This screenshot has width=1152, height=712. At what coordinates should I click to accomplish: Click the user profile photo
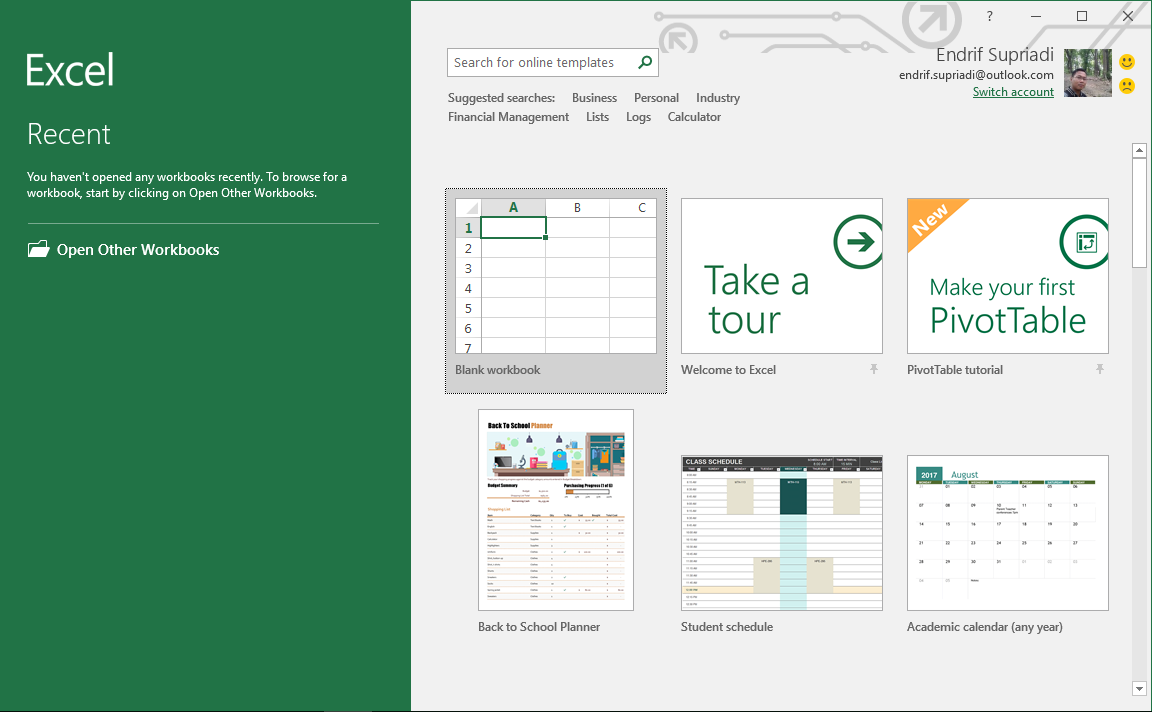(1087, 73)
